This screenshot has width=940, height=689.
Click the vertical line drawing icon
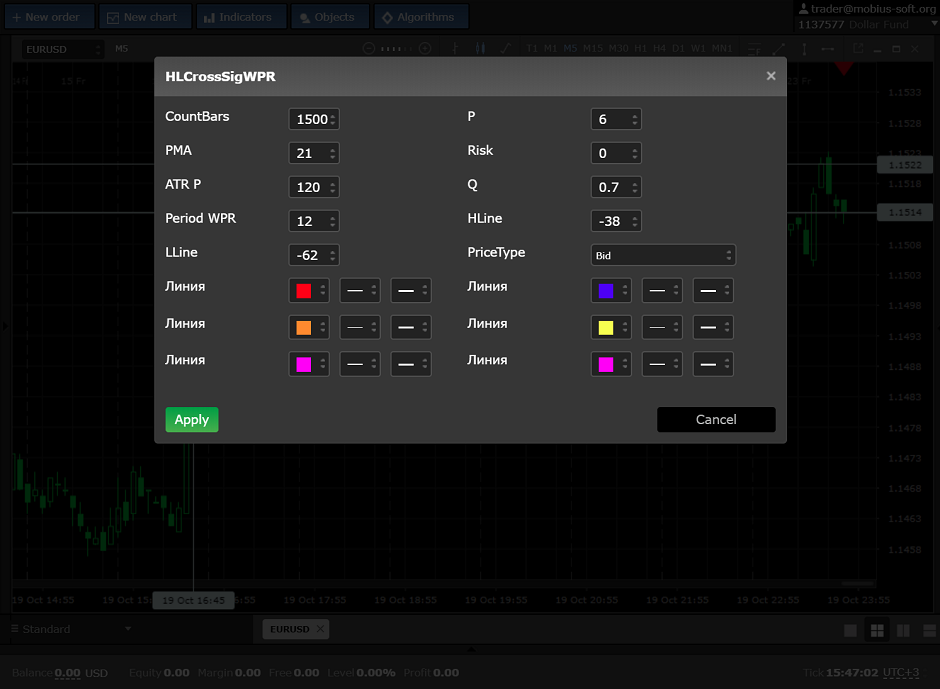click(x=804, y=49)
